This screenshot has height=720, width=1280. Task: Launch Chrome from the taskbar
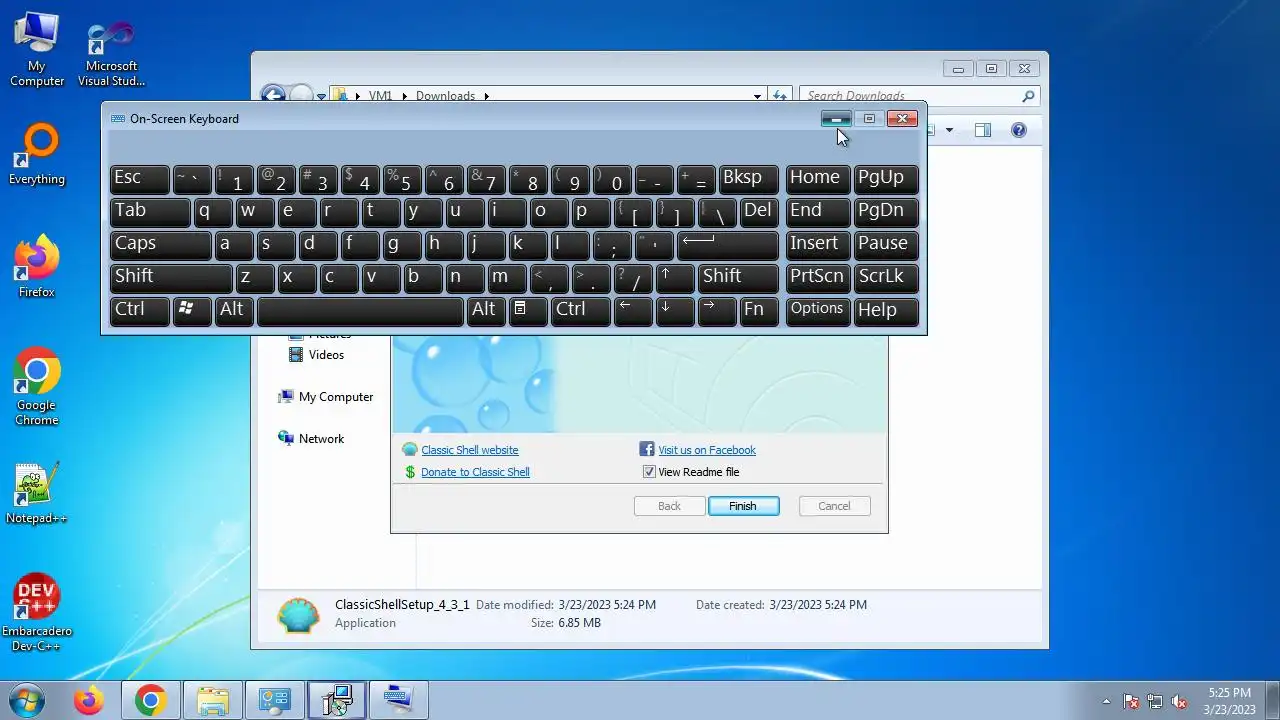click(x=150, y=700)
